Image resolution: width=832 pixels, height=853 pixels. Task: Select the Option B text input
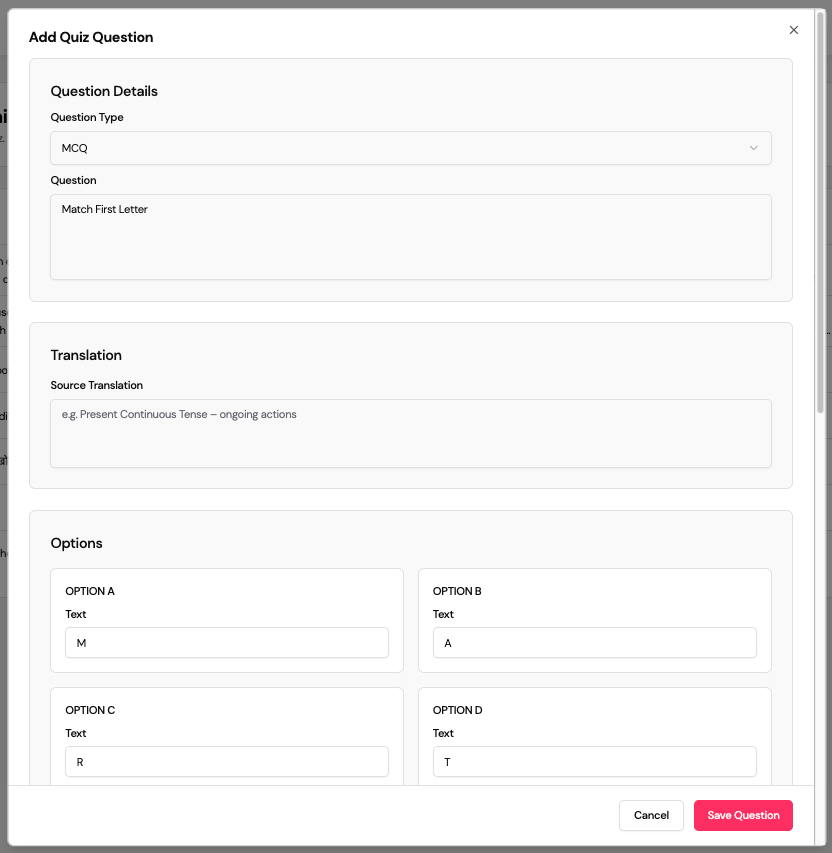[x=594, y=643]
